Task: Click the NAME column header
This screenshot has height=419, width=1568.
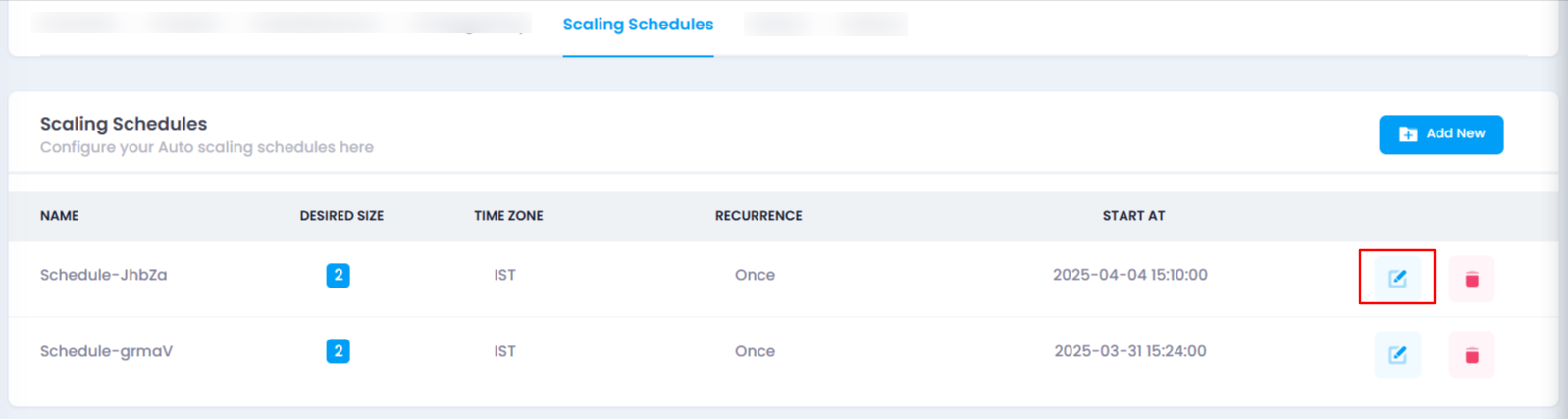Action: click(59, 216)
